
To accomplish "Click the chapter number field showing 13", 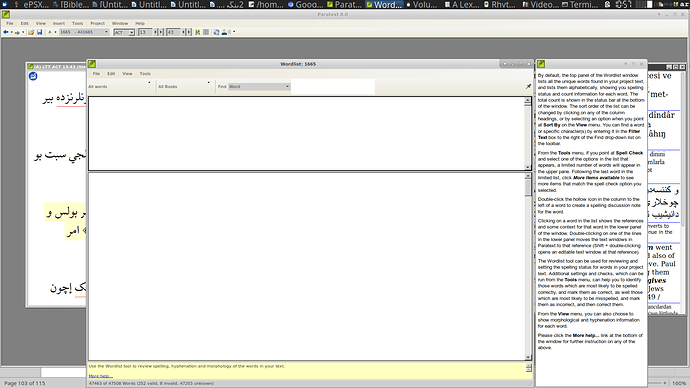I will point(145,32).
